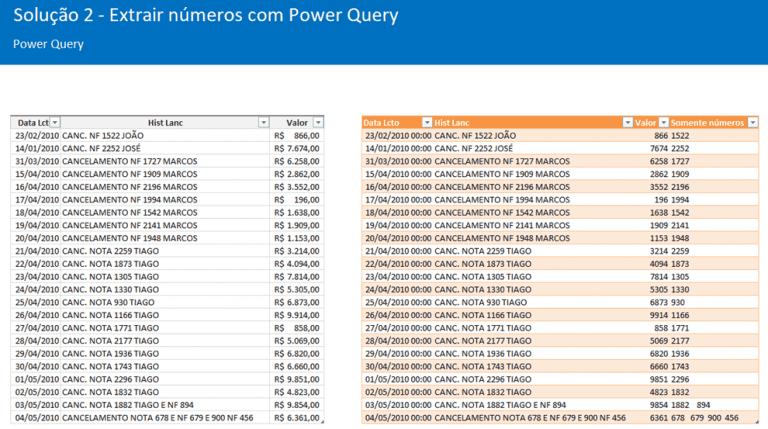Open Valor filter dropdown in left table
The height and width of the screenshot is (429, 768).
(318, 122)
